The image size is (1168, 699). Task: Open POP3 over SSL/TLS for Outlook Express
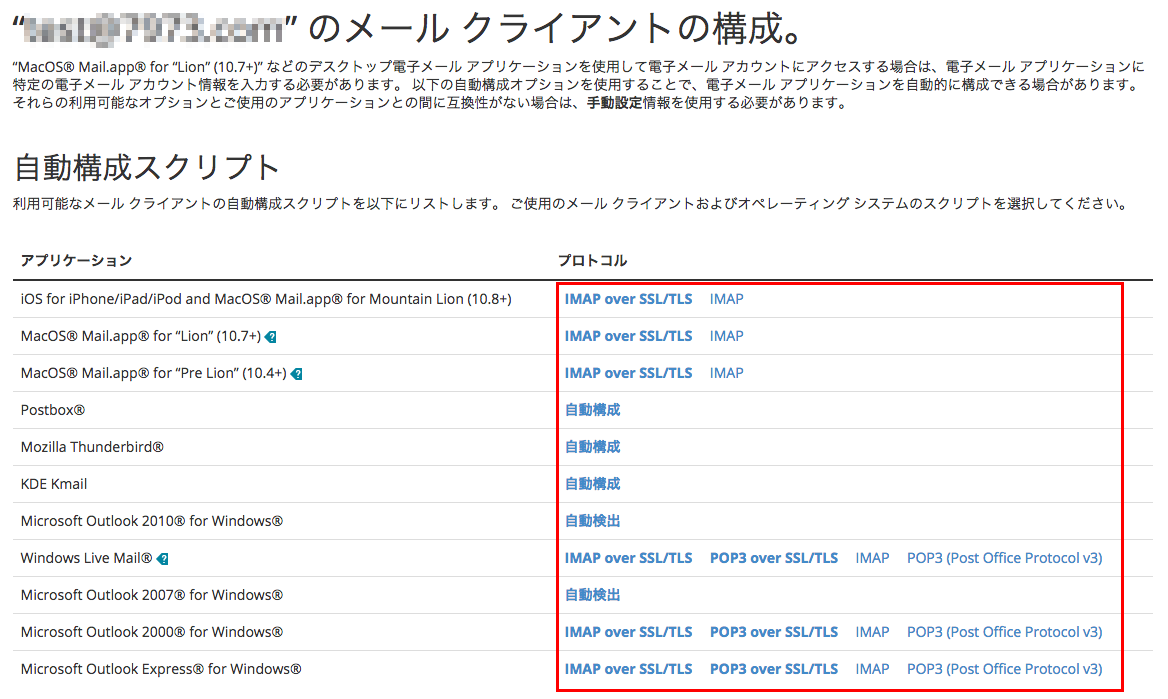773,669
